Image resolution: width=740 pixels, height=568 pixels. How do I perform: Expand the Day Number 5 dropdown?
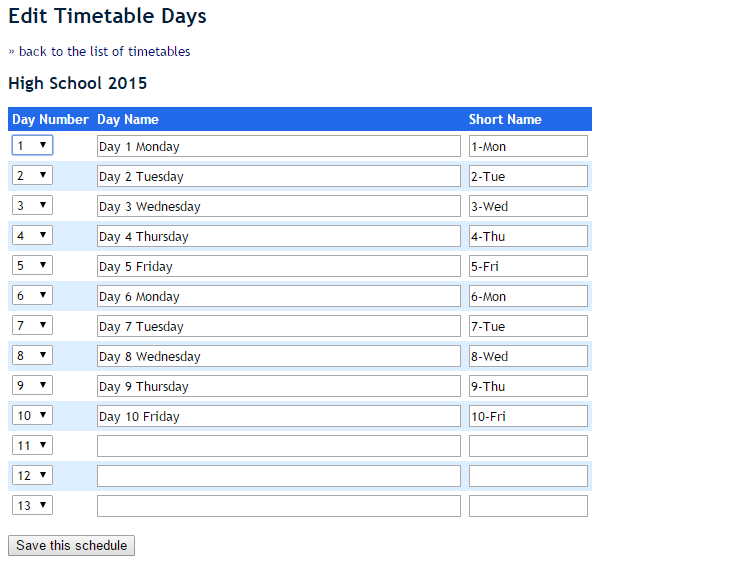32,266
